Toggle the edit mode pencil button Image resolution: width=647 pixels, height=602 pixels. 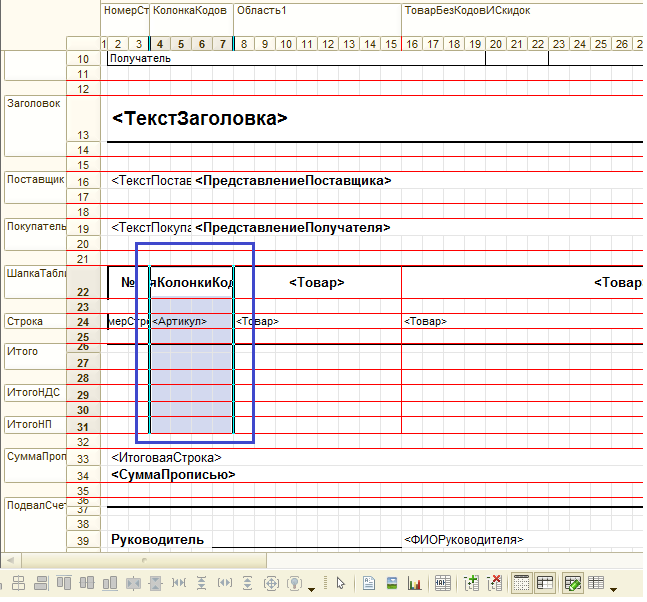click(573, 583)
